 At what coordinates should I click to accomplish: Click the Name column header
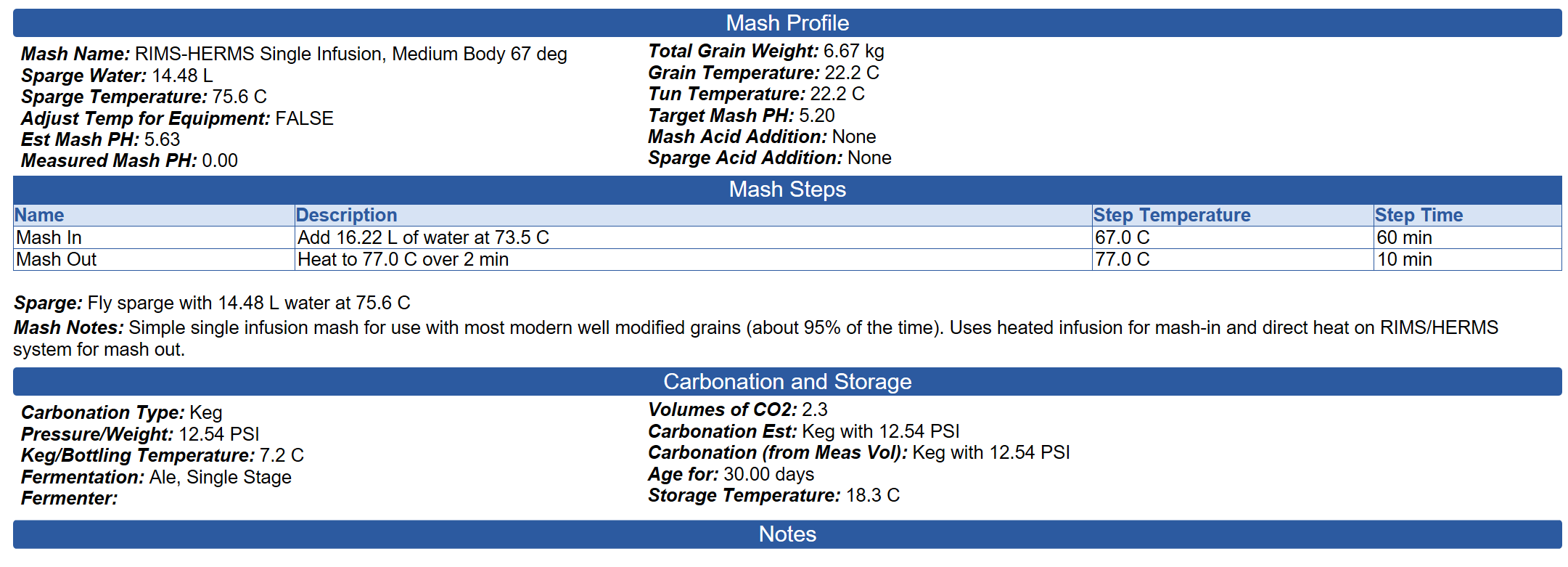tap(154, 215)
